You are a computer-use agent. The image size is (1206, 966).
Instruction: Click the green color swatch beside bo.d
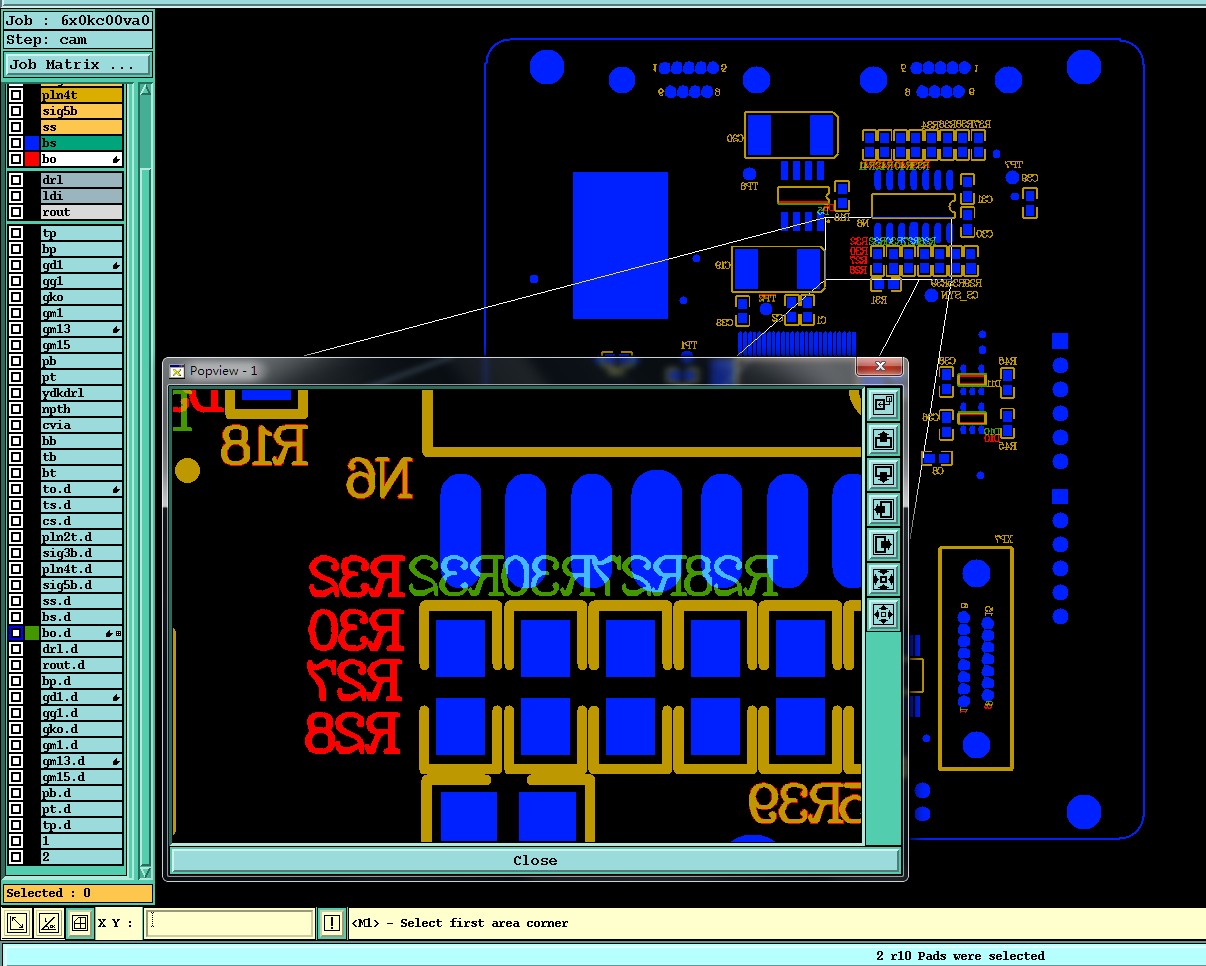pyautogui.click(x=32, y=633)
